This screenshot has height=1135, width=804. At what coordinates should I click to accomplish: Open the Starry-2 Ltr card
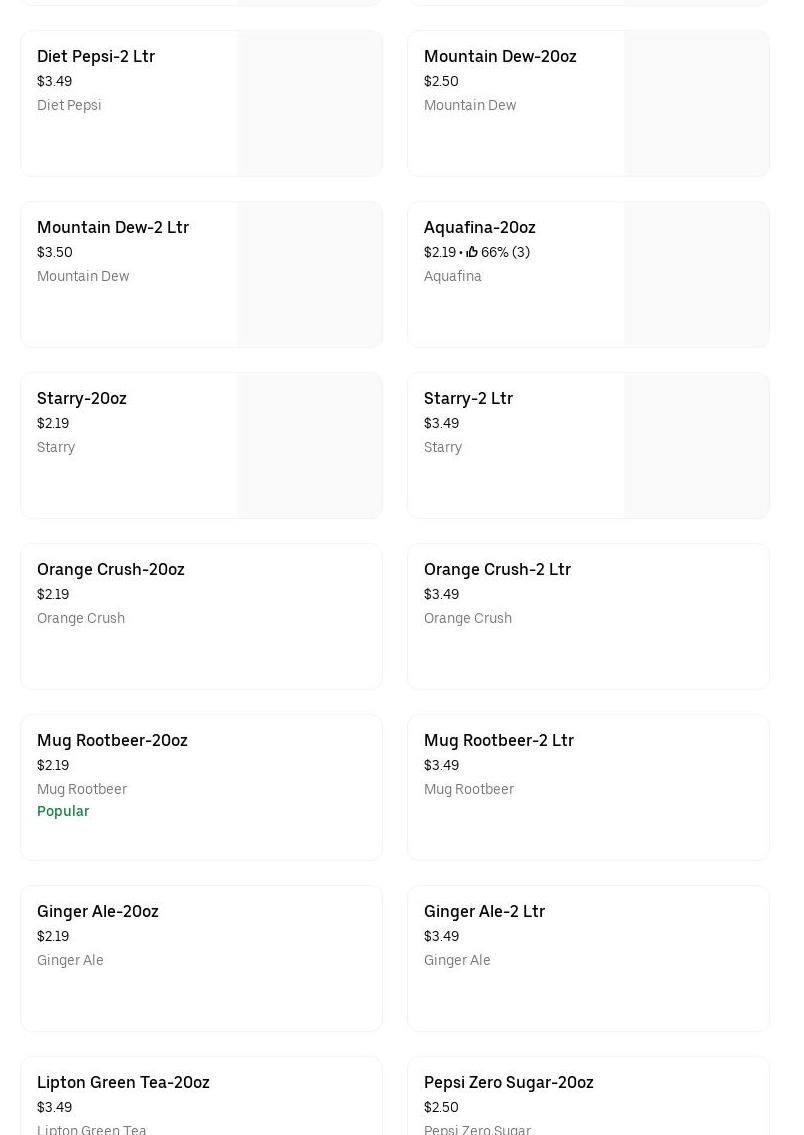[468, 399]
